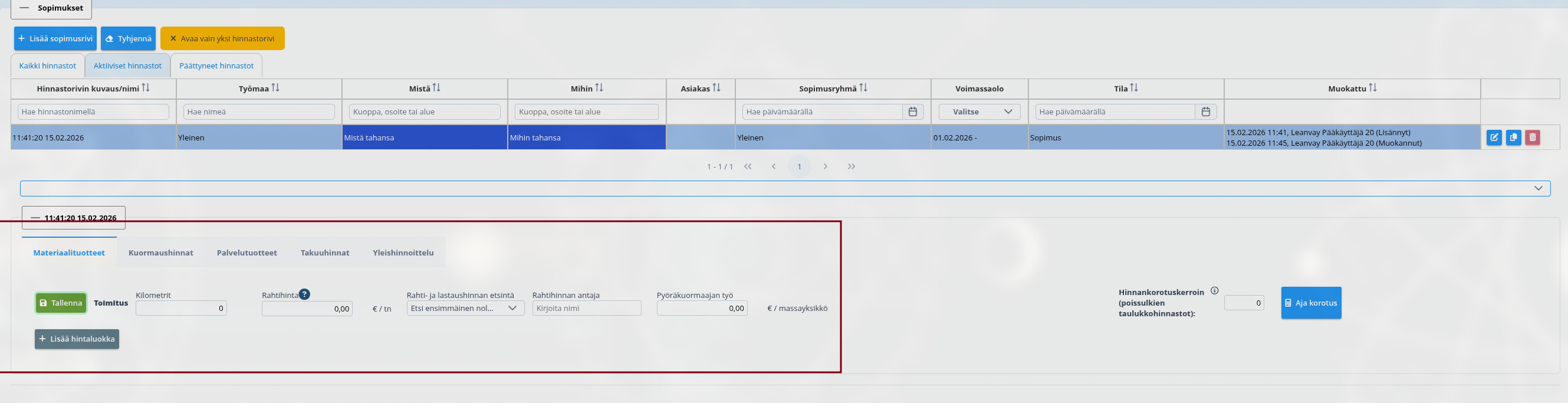Open the Valitse dropdown under Voimassaolo
Viewport: 1568px width, 403px height.
[x=979, y=112]
